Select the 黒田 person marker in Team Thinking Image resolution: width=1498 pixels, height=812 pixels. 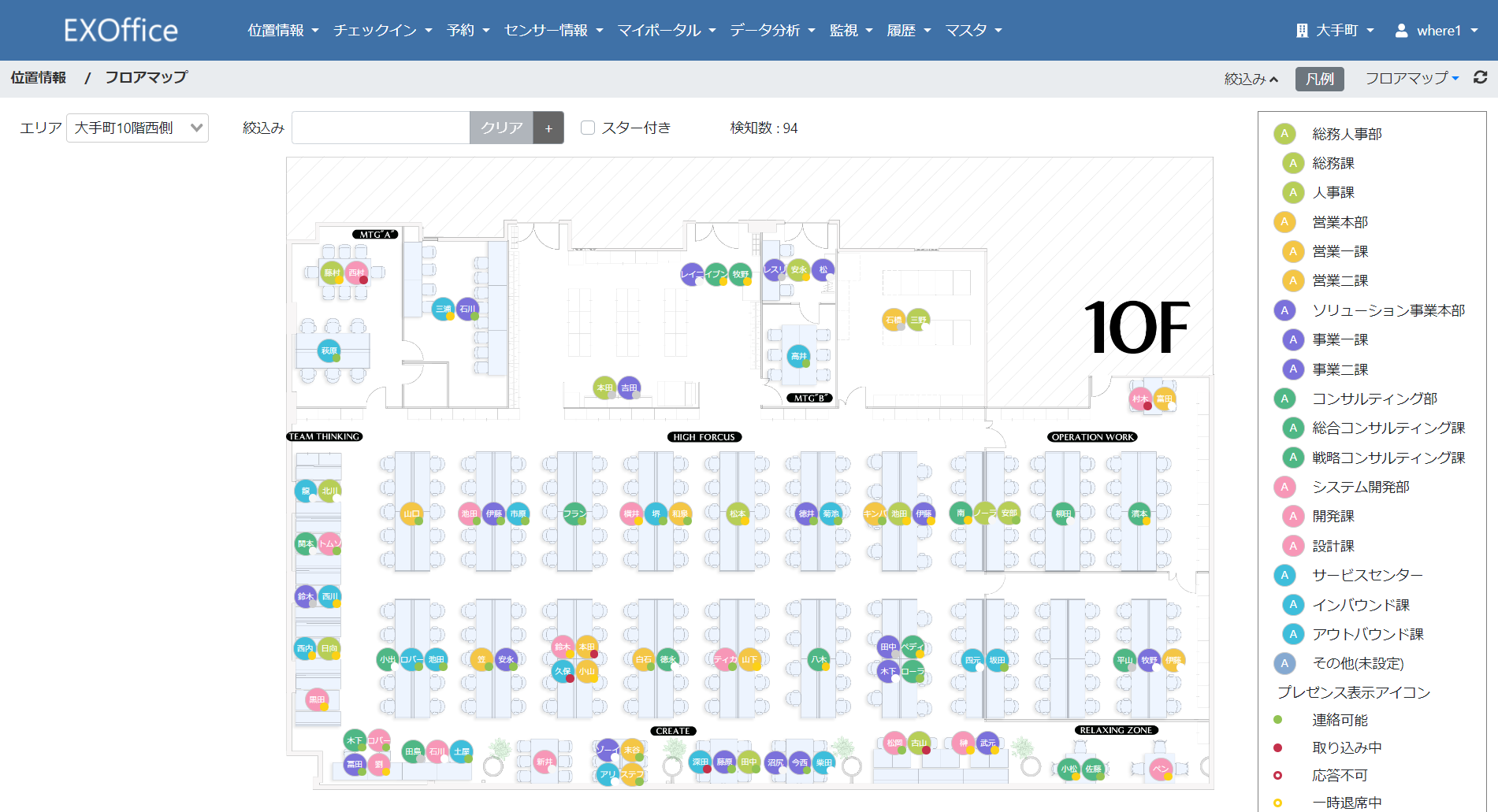(x=317, y=699)
